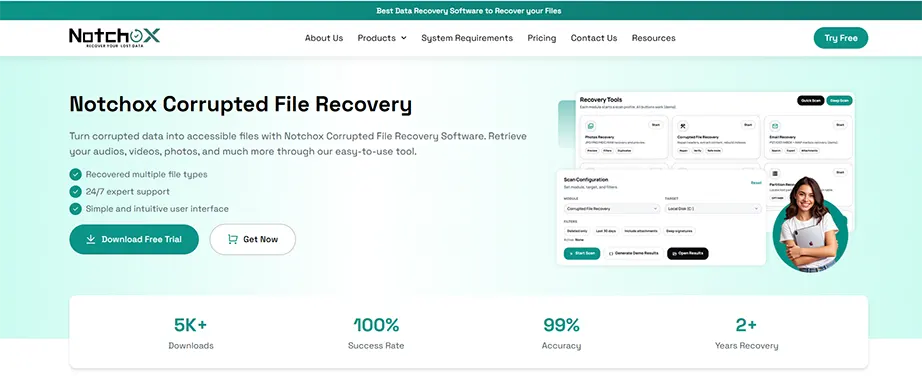
Task: Click Generate Demo Results button
Action: [x=634, y=254]
